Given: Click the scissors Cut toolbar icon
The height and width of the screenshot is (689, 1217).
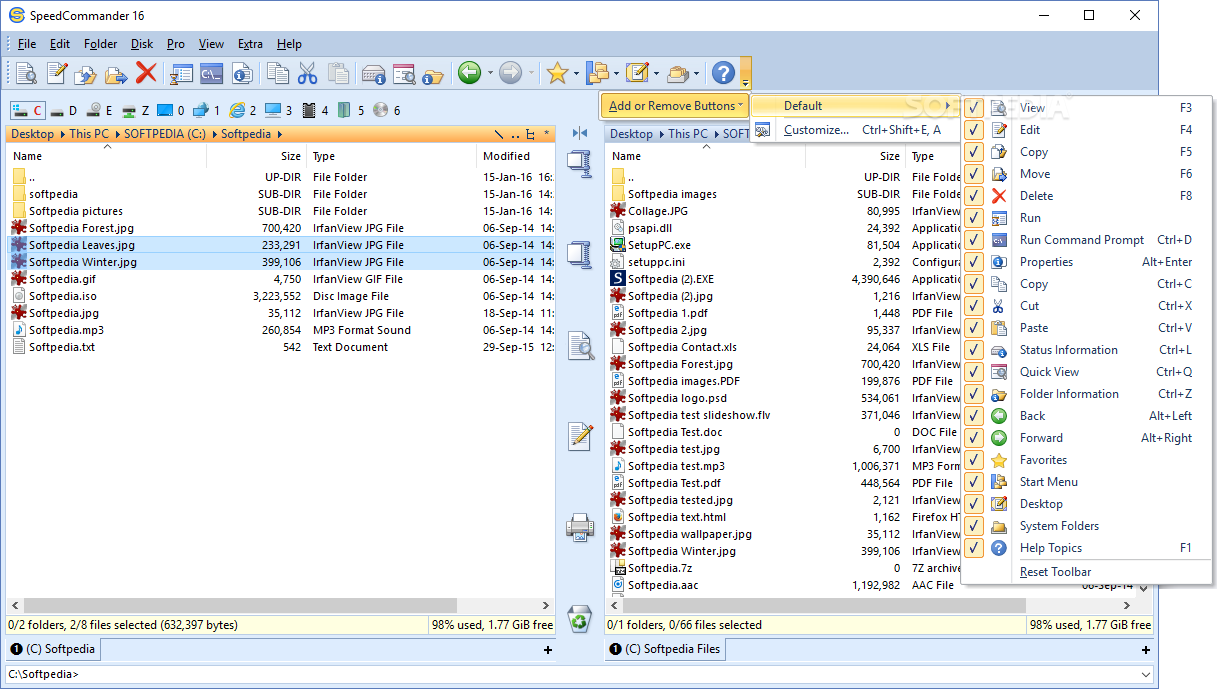Looking at the screenshot, I should coord(308,73).
